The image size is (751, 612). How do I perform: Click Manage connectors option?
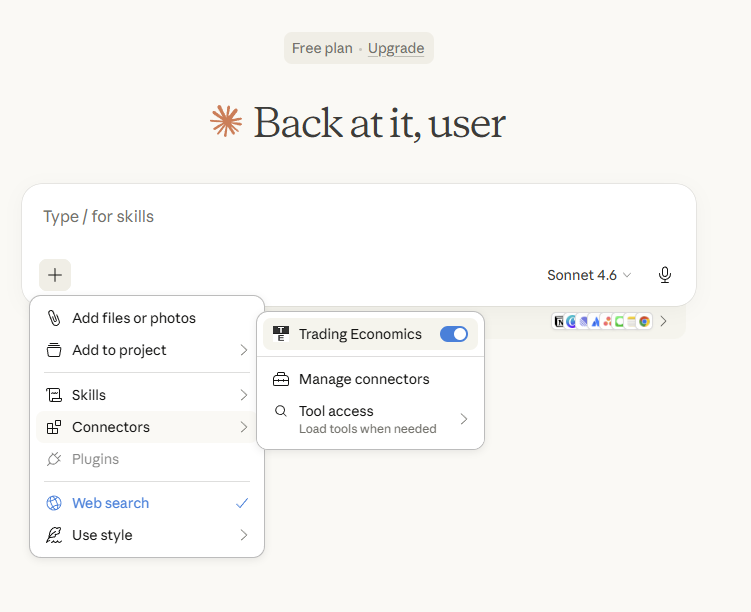(364, 379)
